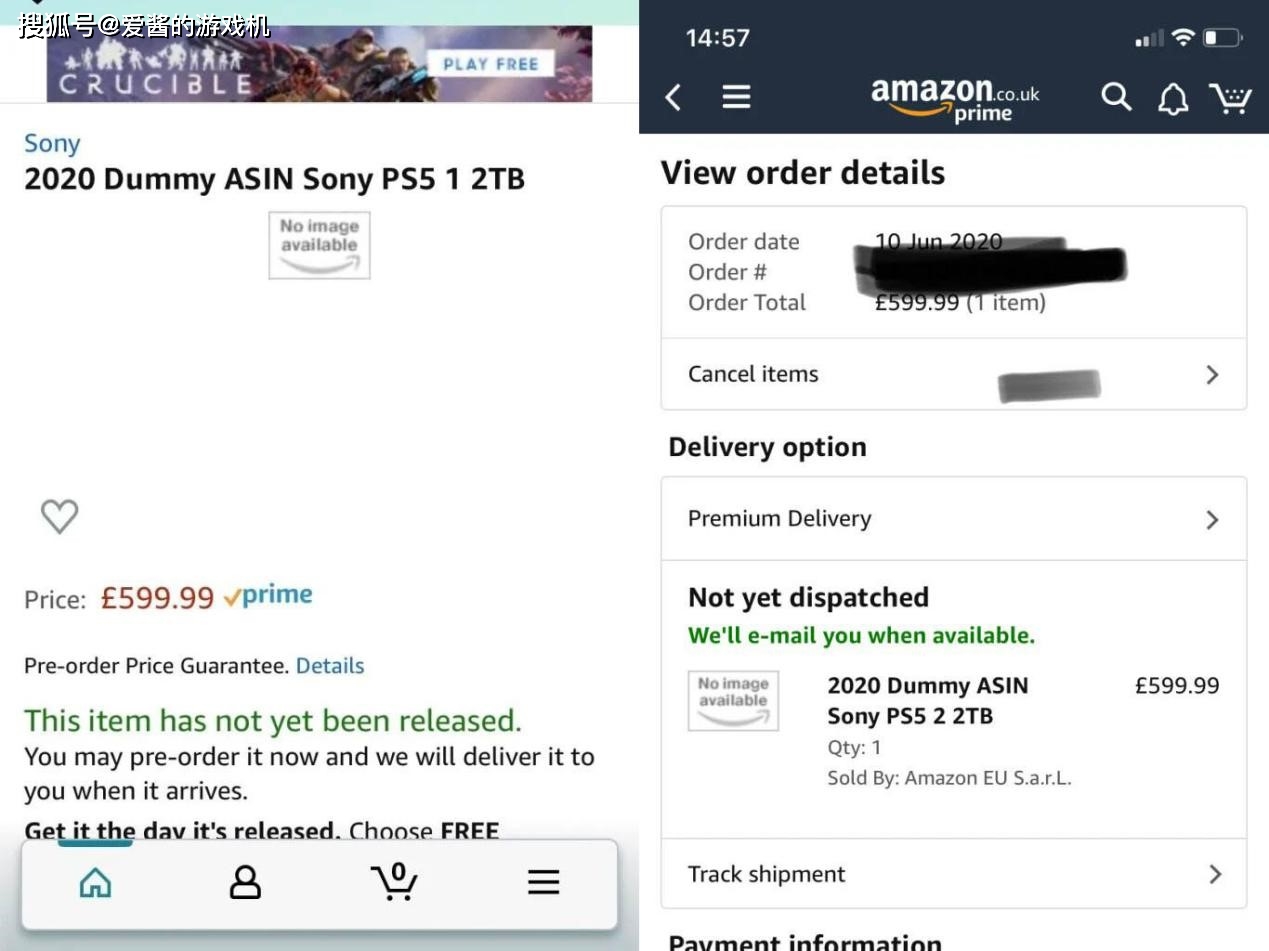Expand the Premium Delivery option

pyautogui.click(x=953, y=519)
